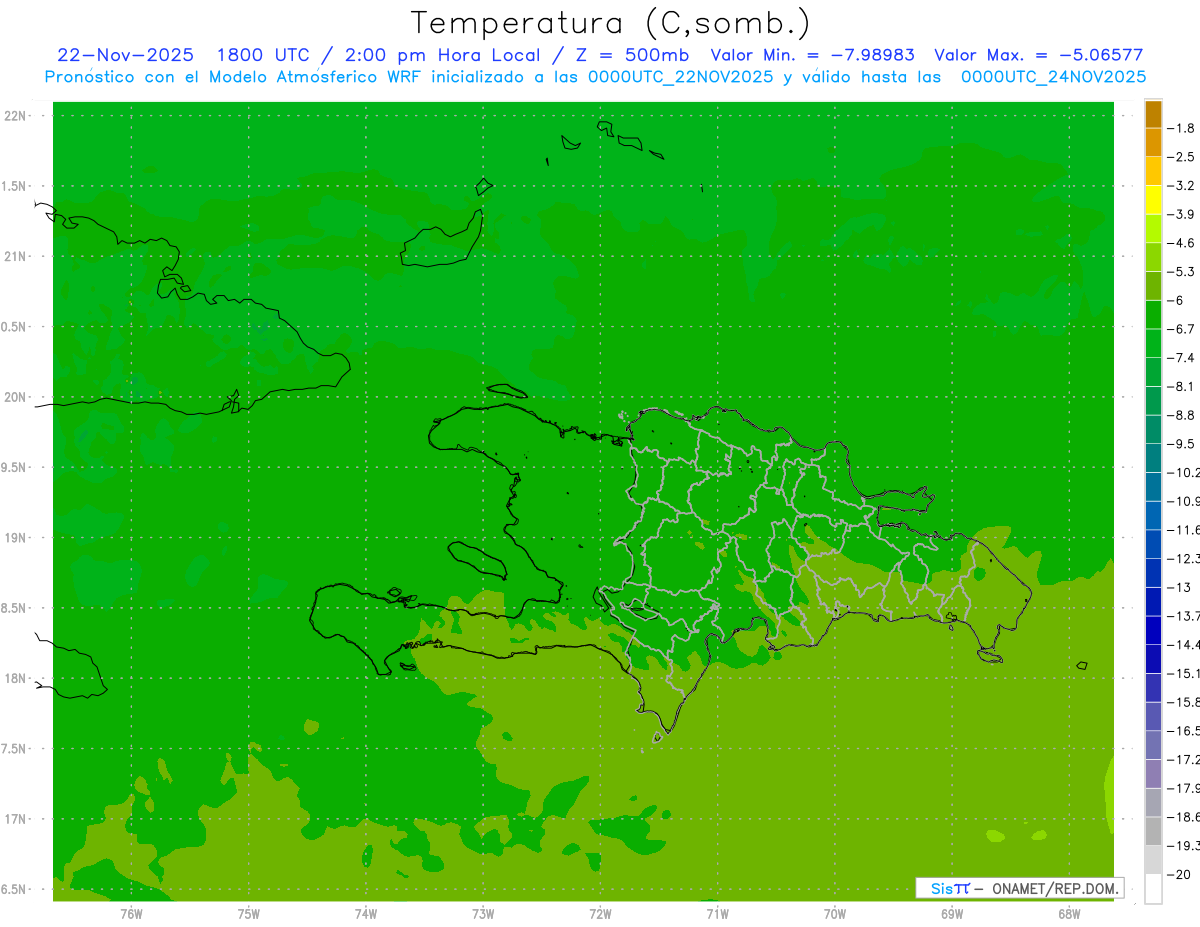Click the "76W" longitude label
1200x927 pixels.
[x=131, y=913]
